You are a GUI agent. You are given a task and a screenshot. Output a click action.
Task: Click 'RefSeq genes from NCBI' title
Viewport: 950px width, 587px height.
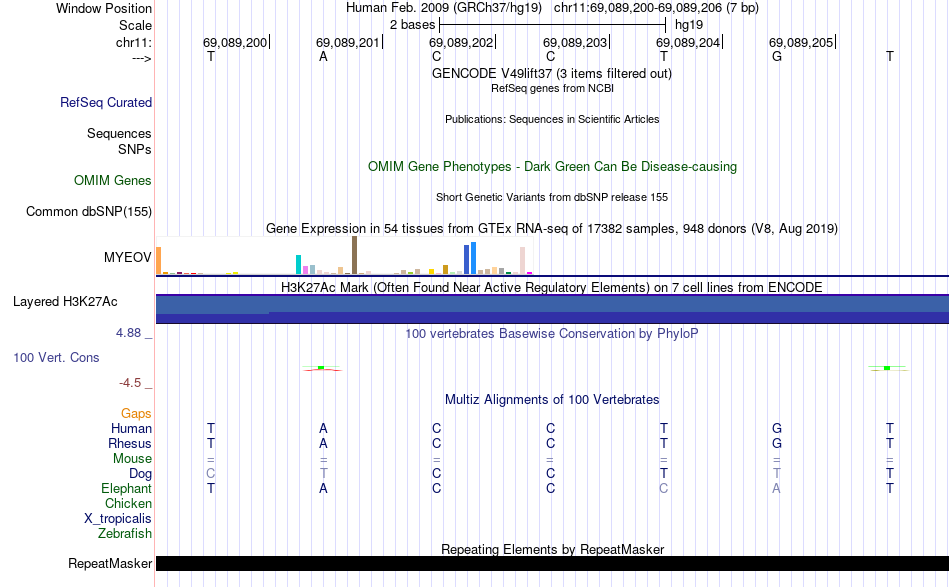pyautogui.click(x=552, y=88)
